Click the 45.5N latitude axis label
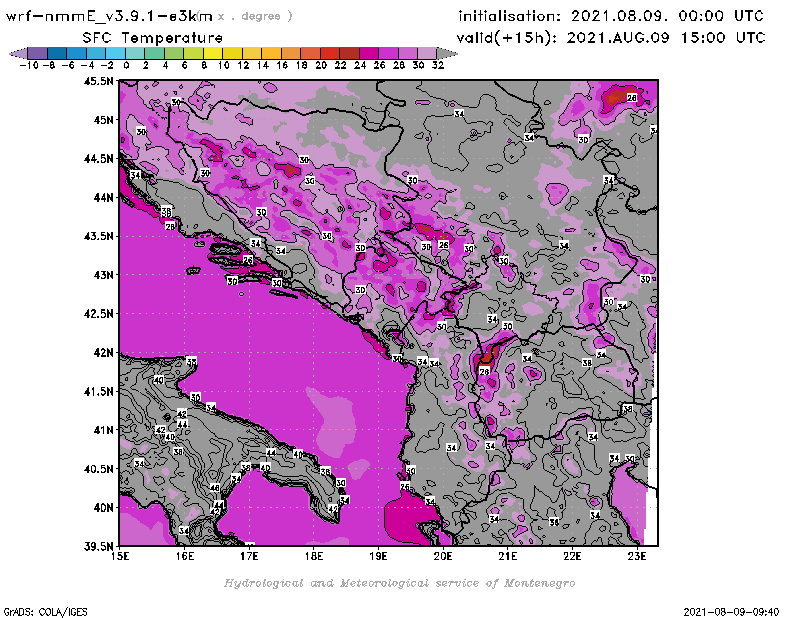The image size is (800, 618). pos(97,81)
